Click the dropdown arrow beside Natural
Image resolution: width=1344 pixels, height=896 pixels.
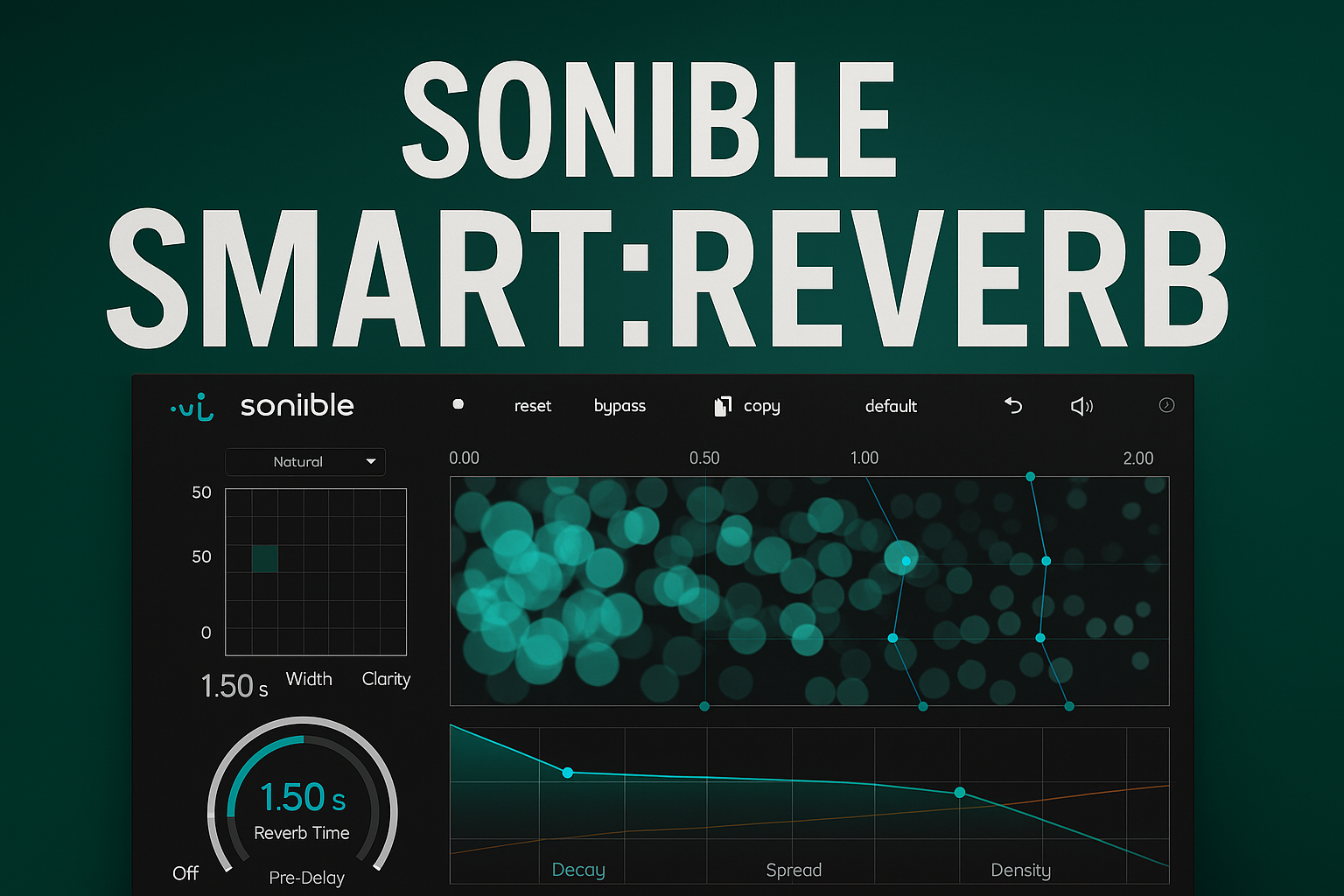371,462
